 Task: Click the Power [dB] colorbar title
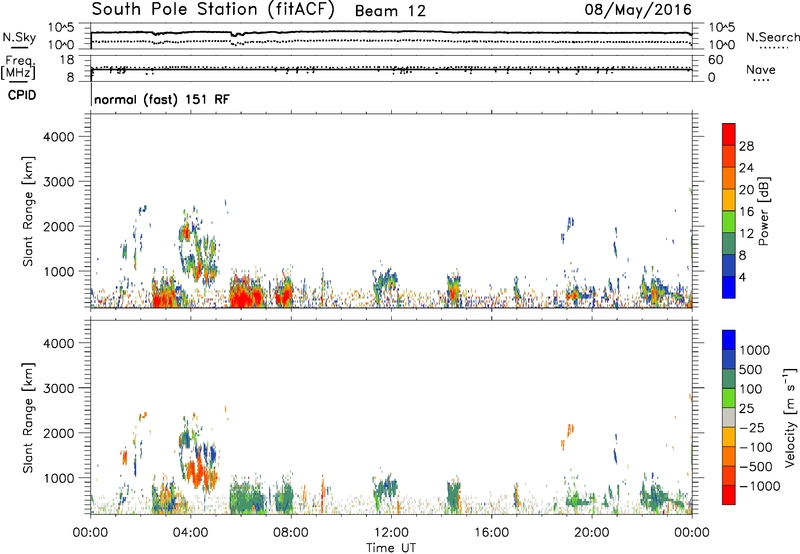[x=763, y=211]
